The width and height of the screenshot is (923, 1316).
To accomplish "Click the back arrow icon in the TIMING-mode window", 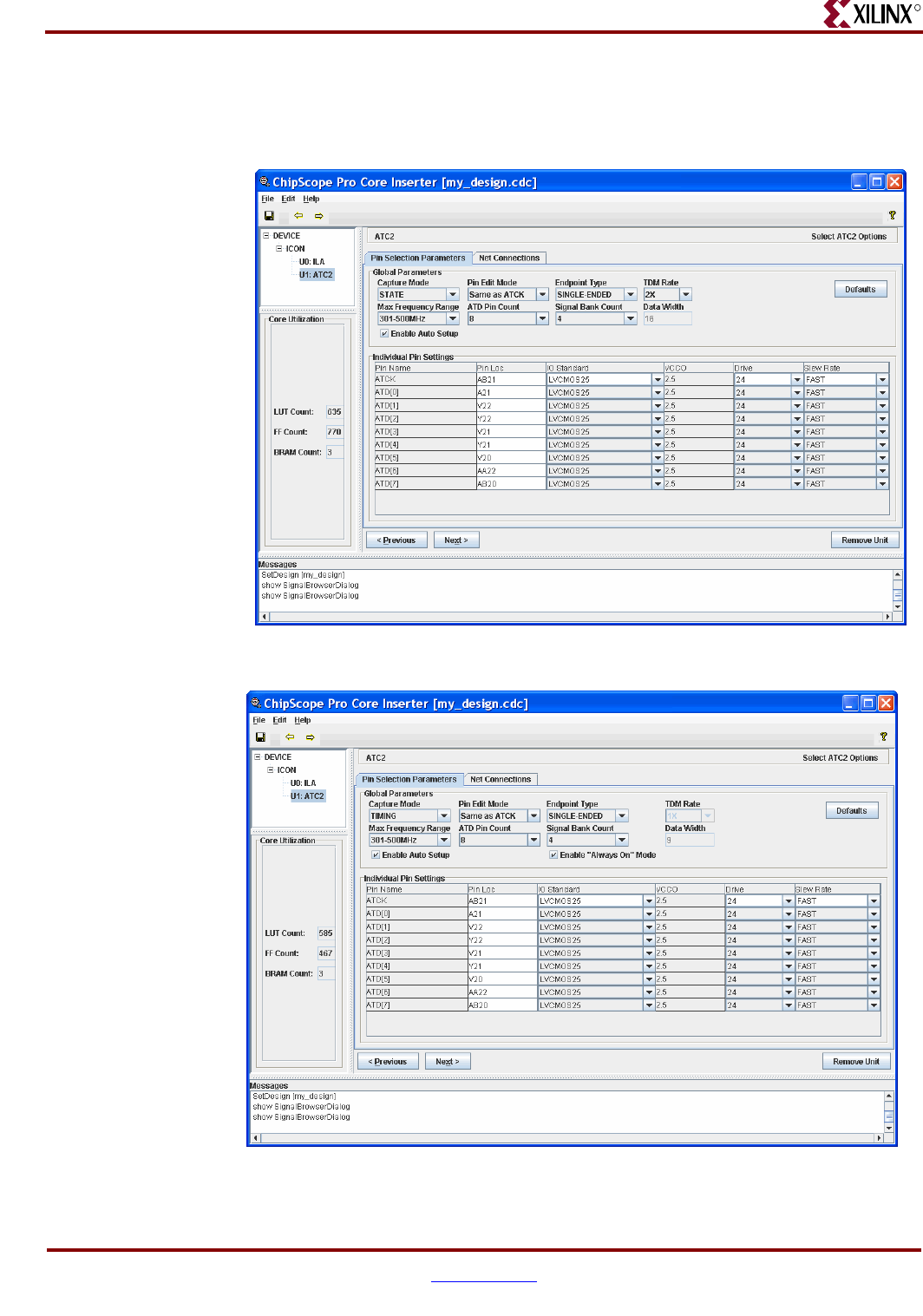I will tap(290, 737).
